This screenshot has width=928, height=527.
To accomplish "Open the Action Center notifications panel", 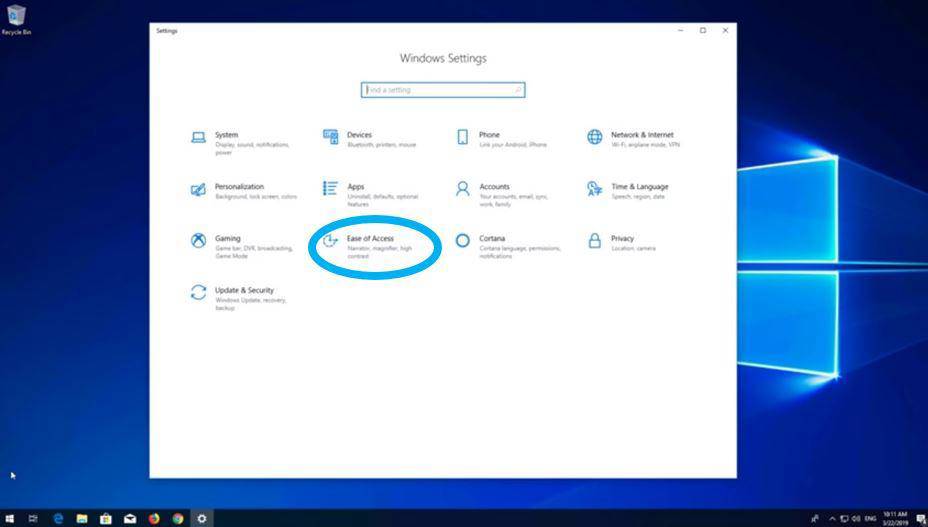I will tap(920, 519).
